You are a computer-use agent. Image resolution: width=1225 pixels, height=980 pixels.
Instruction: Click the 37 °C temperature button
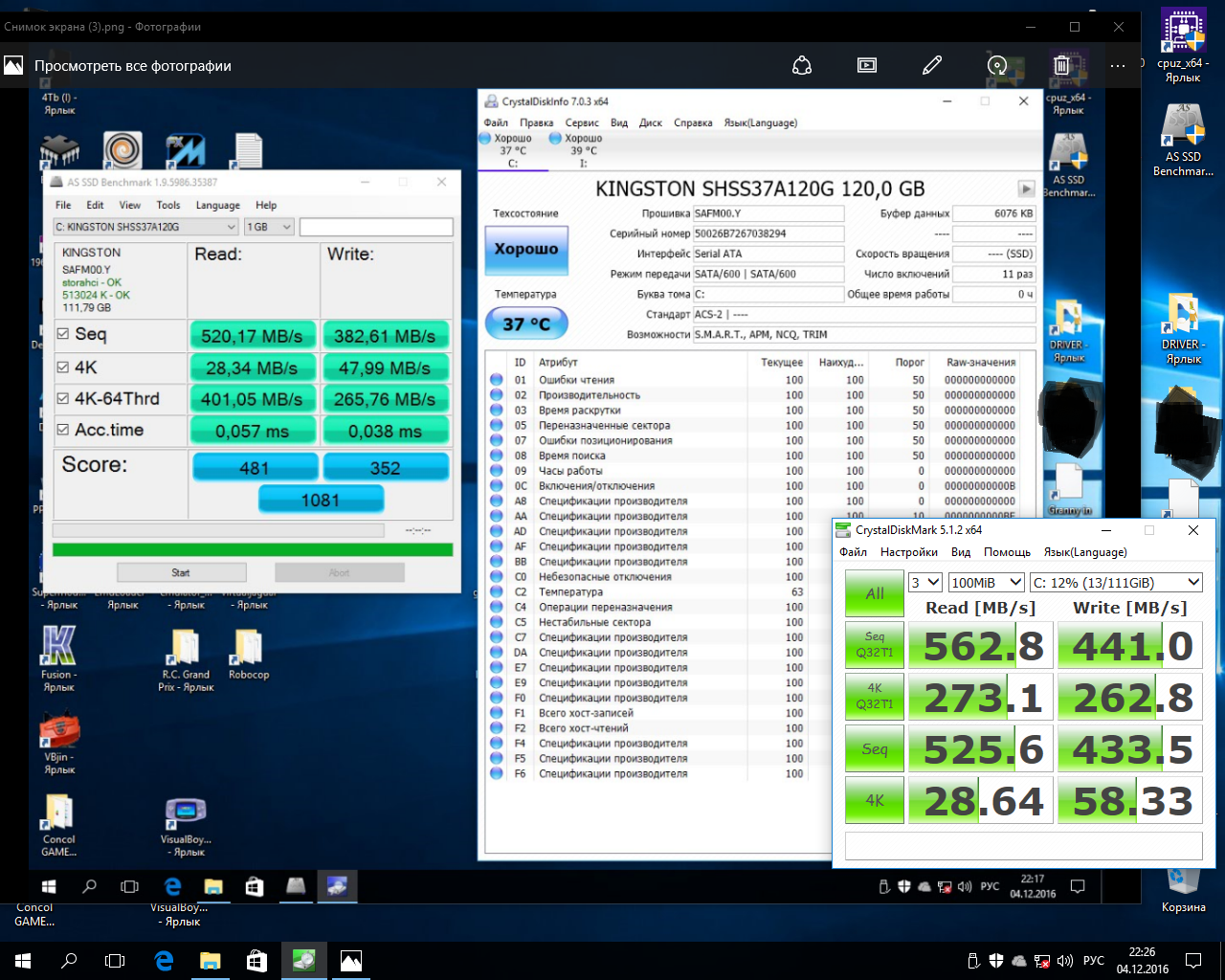click(x=526, y=323)
